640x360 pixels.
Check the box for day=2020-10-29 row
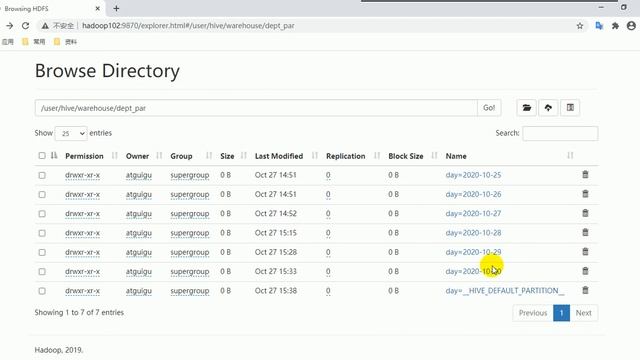point(42,252)
